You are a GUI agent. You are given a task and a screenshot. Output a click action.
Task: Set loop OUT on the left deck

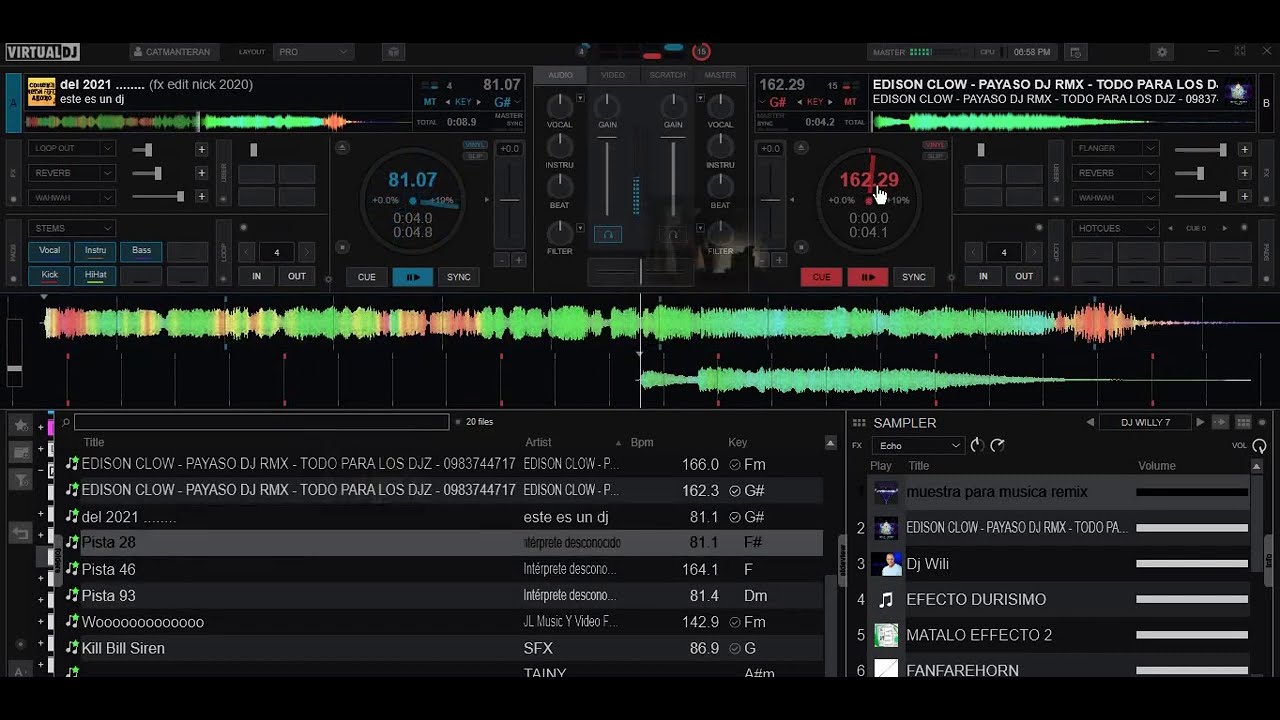point(297,276)
